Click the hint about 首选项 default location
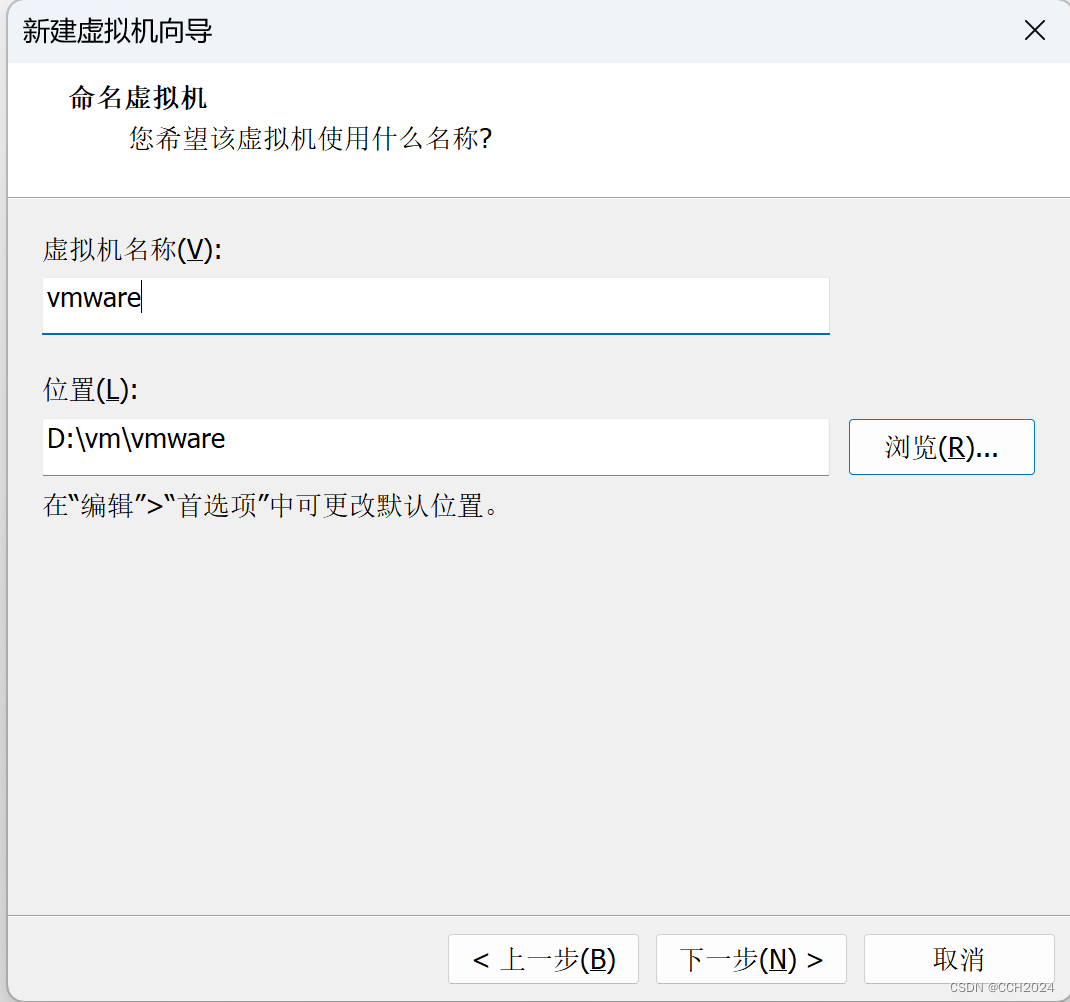Image resolution: width=1070 pixels, height=1002 pixels. [271, 506]
